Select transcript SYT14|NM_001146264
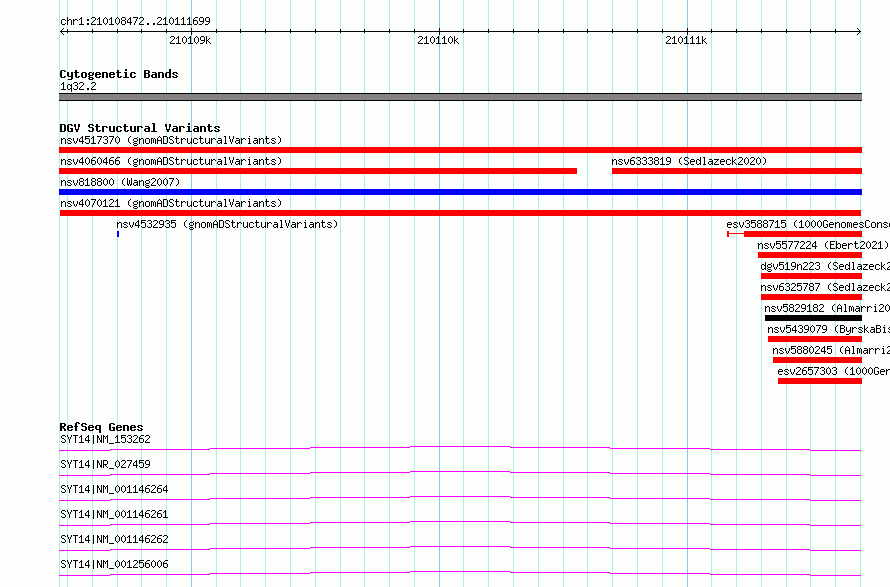 tap(114, 489)
